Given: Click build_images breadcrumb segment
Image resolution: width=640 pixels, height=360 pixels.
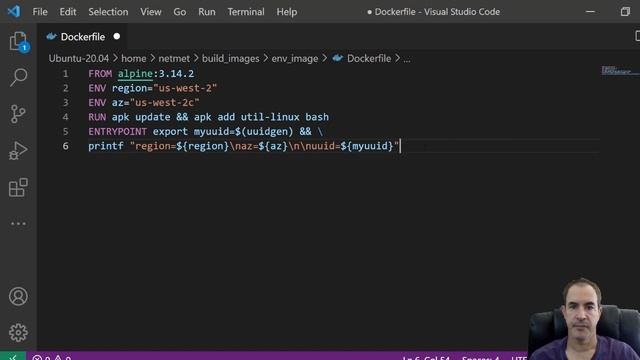Looking at the screenshot, I should pyautogui.click(x=231, y=58).
